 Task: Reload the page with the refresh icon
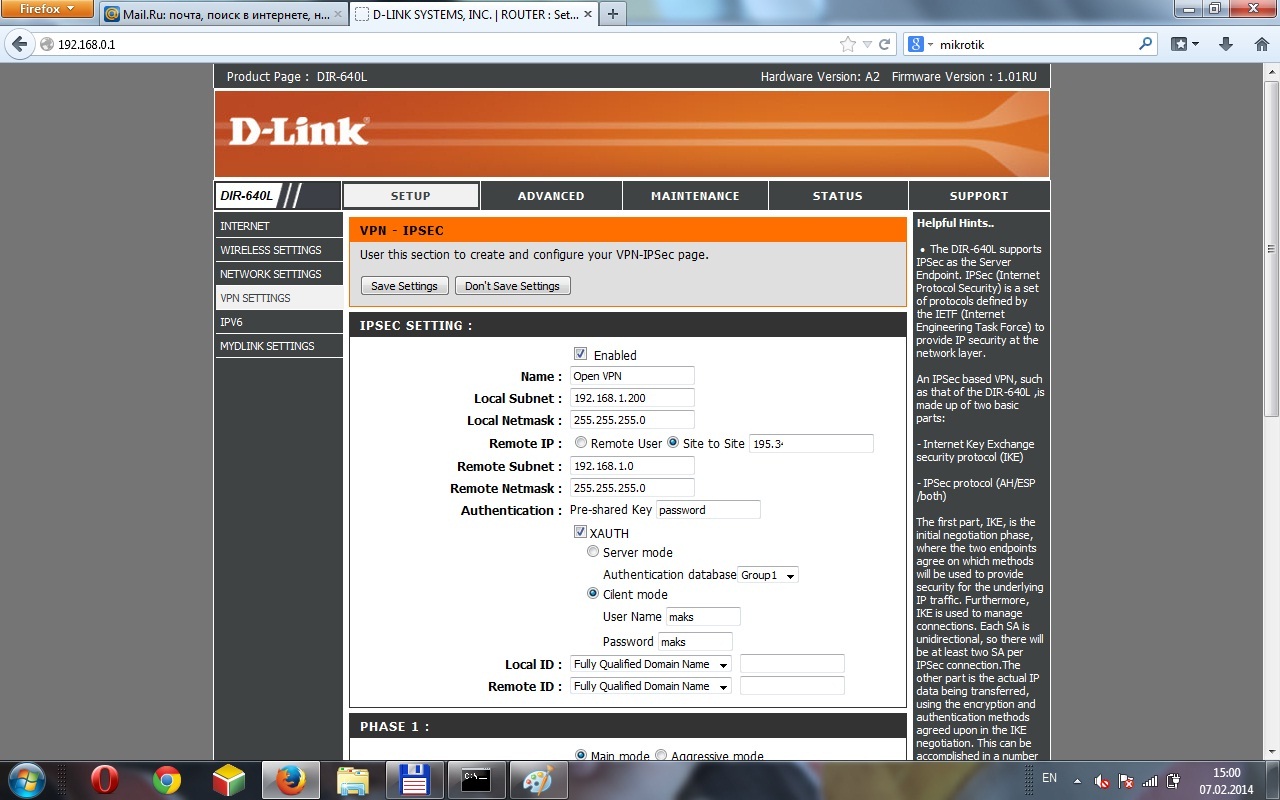coord(884,44)
